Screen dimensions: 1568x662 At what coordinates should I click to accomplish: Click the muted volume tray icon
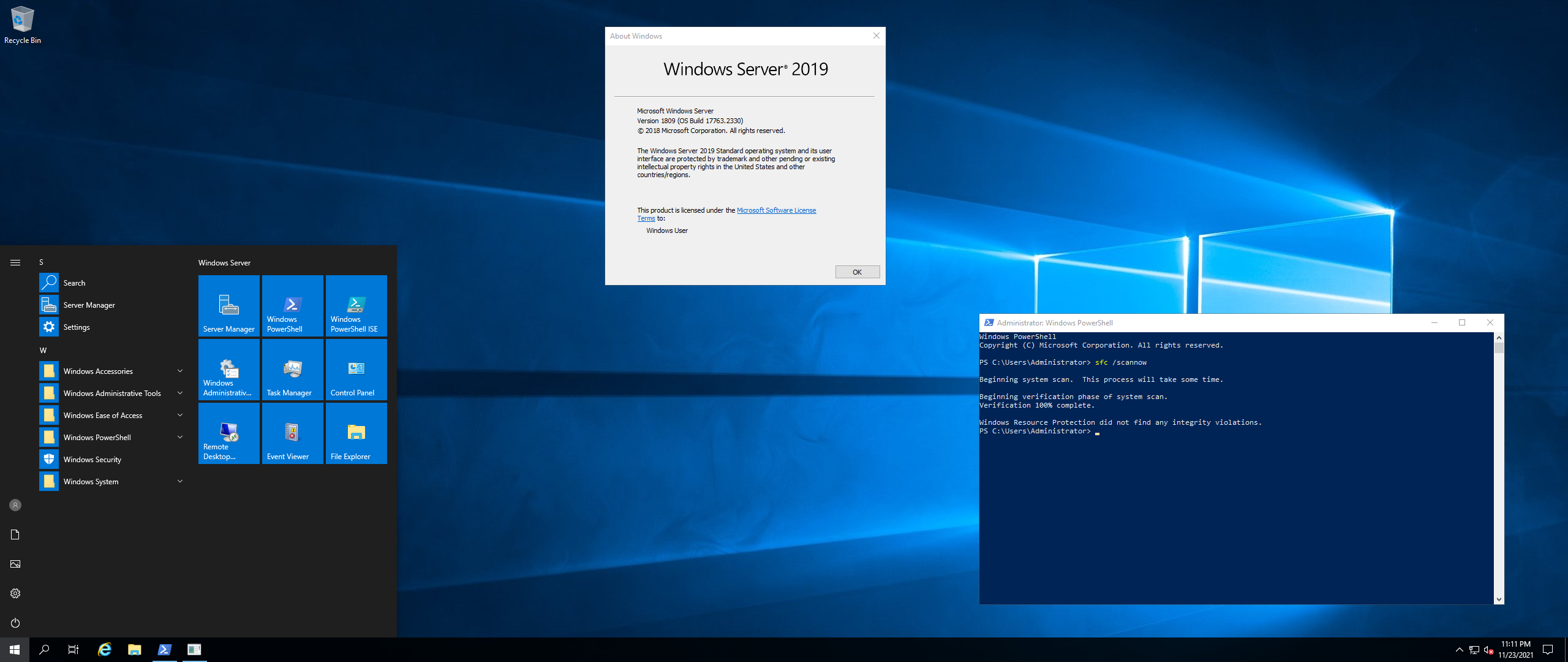[1489, 650]
